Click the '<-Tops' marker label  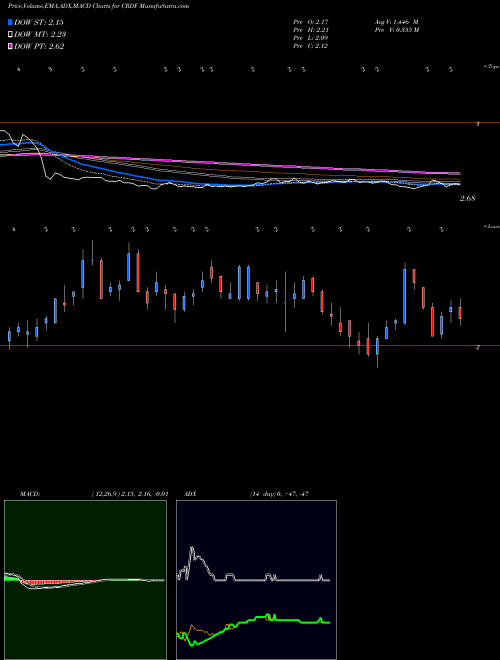[x=491, y=67]
